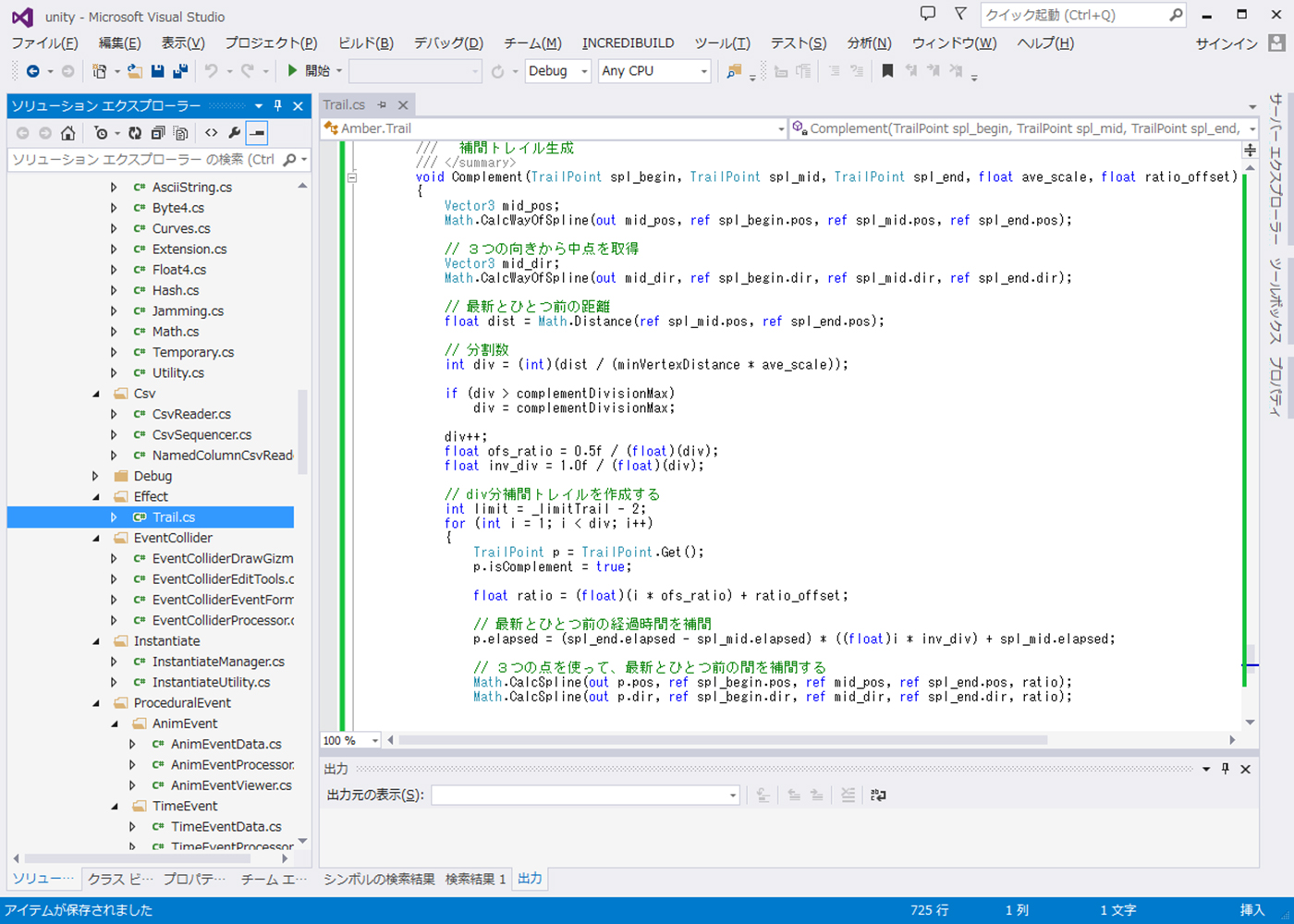Switch to the クラス ビュー tab
Screen dimensions: 1294x924
120,879
